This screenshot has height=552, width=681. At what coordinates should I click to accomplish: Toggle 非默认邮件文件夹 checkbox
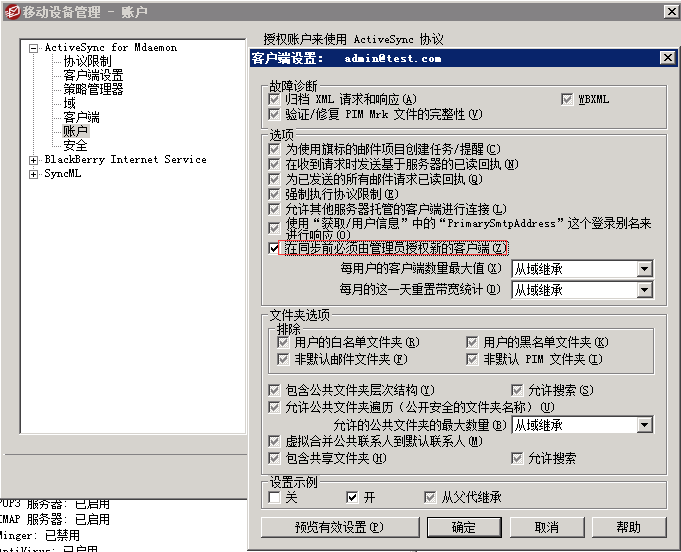[x=283, y=359]
